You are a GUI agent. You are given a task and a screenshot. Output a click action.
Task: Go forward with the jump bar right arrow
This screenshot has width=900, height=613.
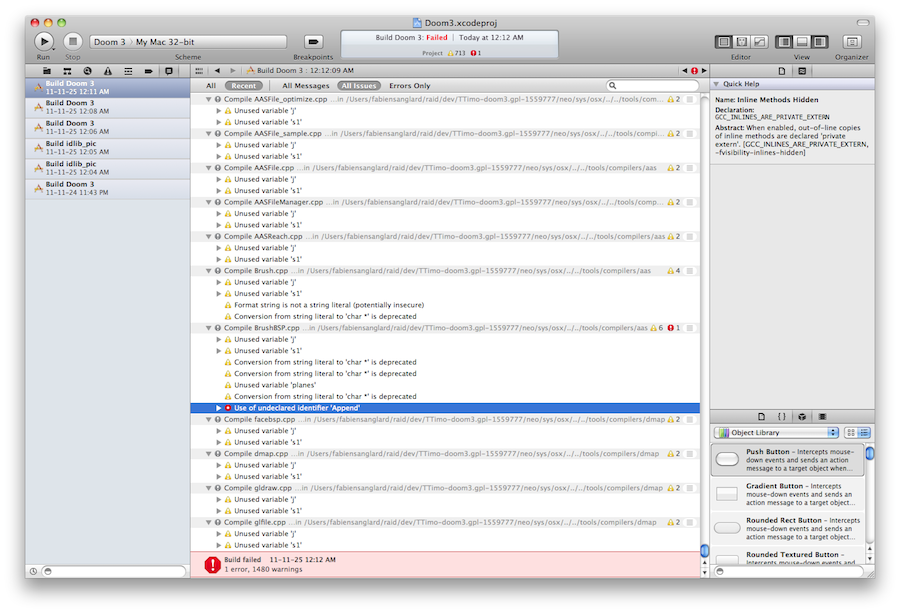(232, 71)
